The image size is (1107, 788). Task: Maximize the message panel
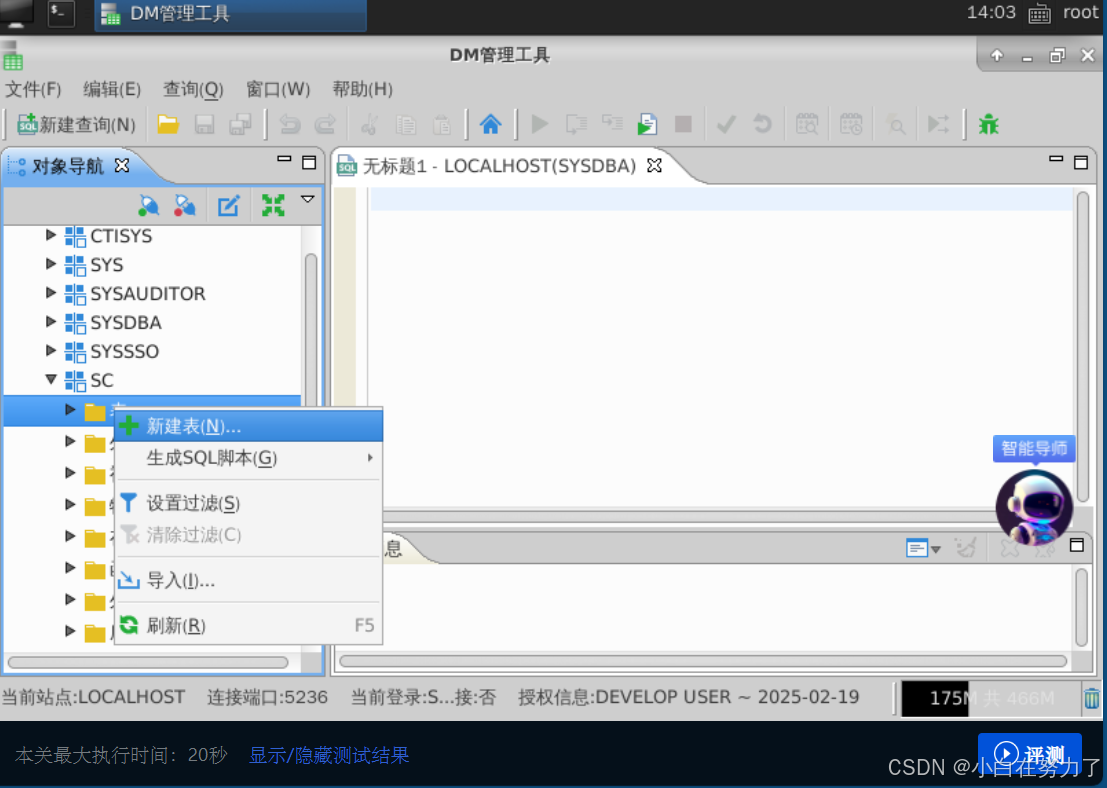pos(1077,545)
